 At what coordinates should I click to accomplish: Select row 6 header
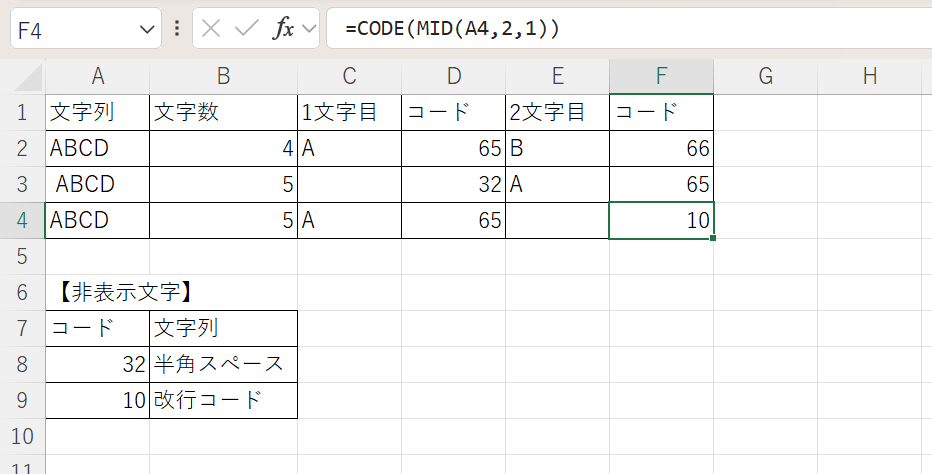22,293
